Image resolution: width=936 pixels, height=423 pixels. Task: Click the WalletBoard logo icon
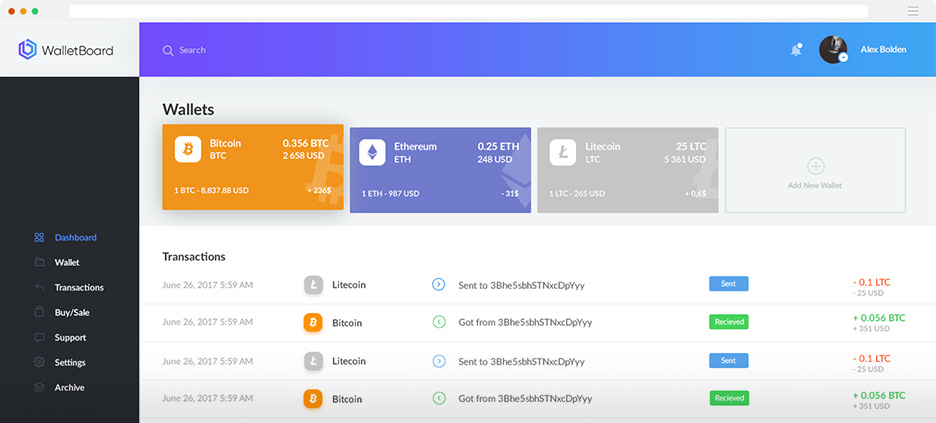[x=27, y=50]
